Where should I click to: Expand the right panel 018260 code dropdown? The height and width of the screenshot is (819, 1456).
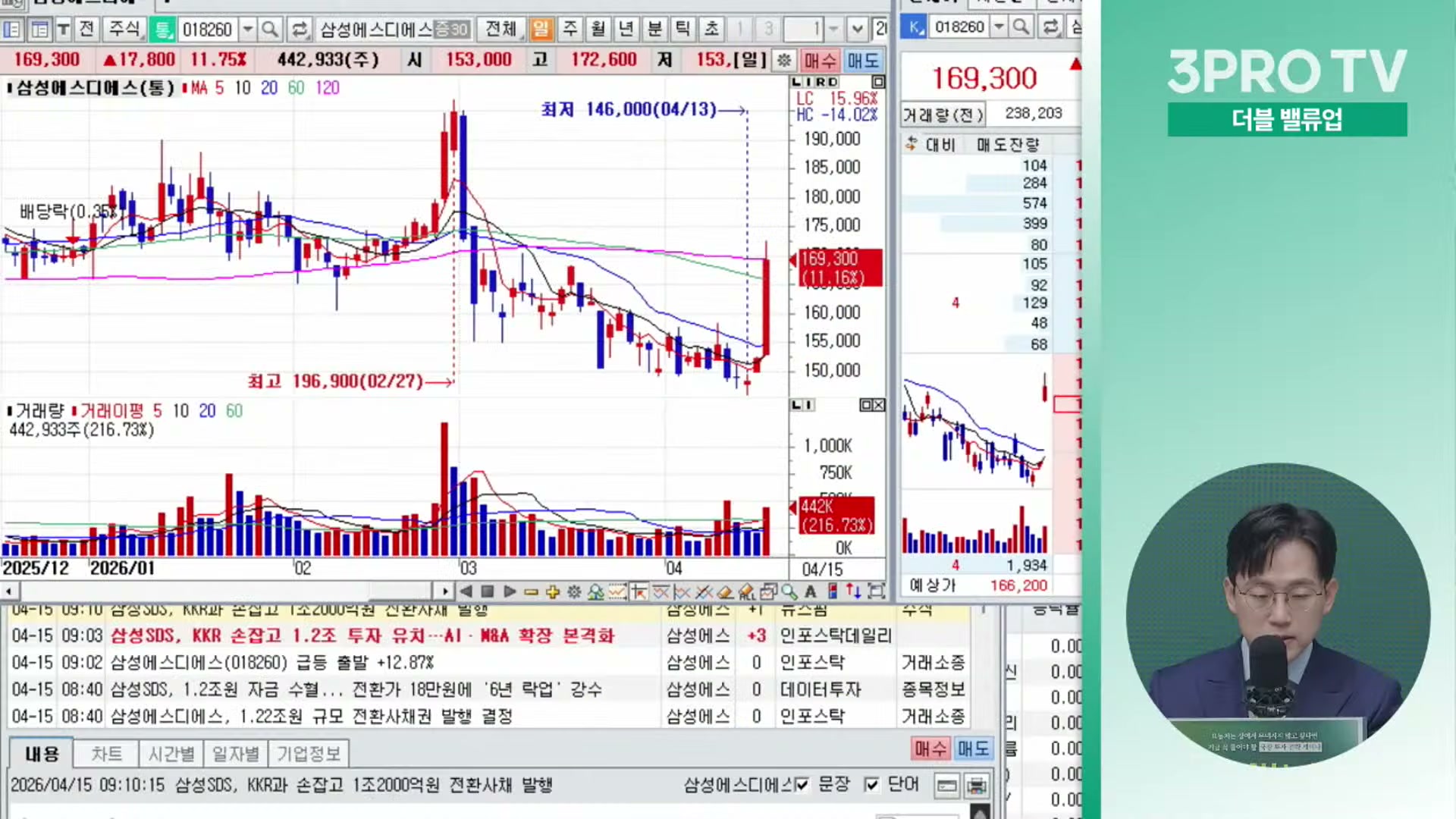(x=999, y=27)
